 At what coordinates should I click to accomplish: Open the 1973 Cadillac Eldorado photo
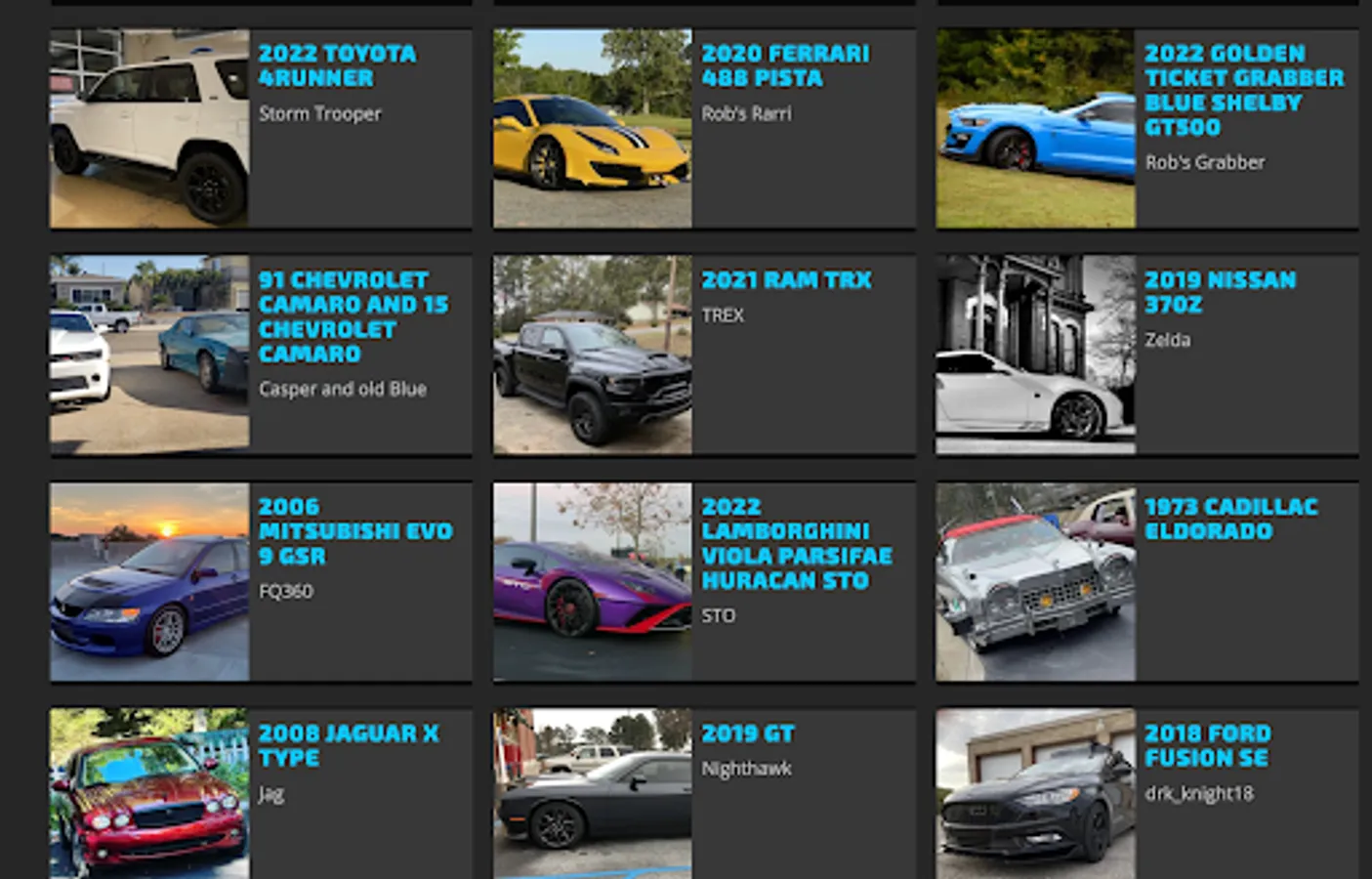click(x=1036, y=581)
